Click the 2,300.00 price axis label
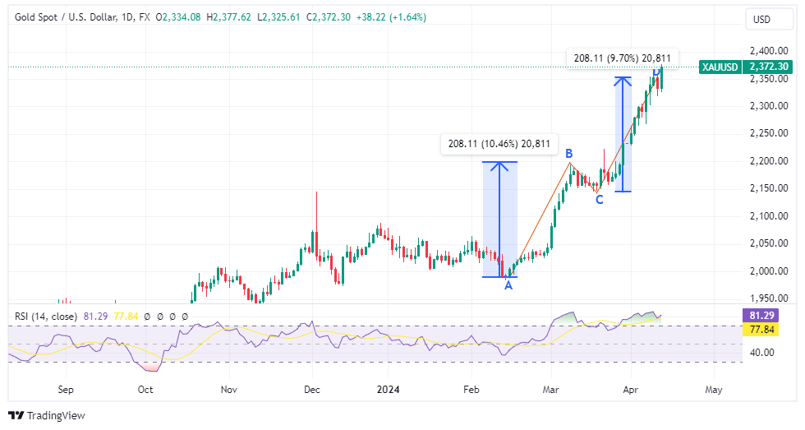Viewport: 805px width, 430px height. pyautogui.click(x=769, y=106)
